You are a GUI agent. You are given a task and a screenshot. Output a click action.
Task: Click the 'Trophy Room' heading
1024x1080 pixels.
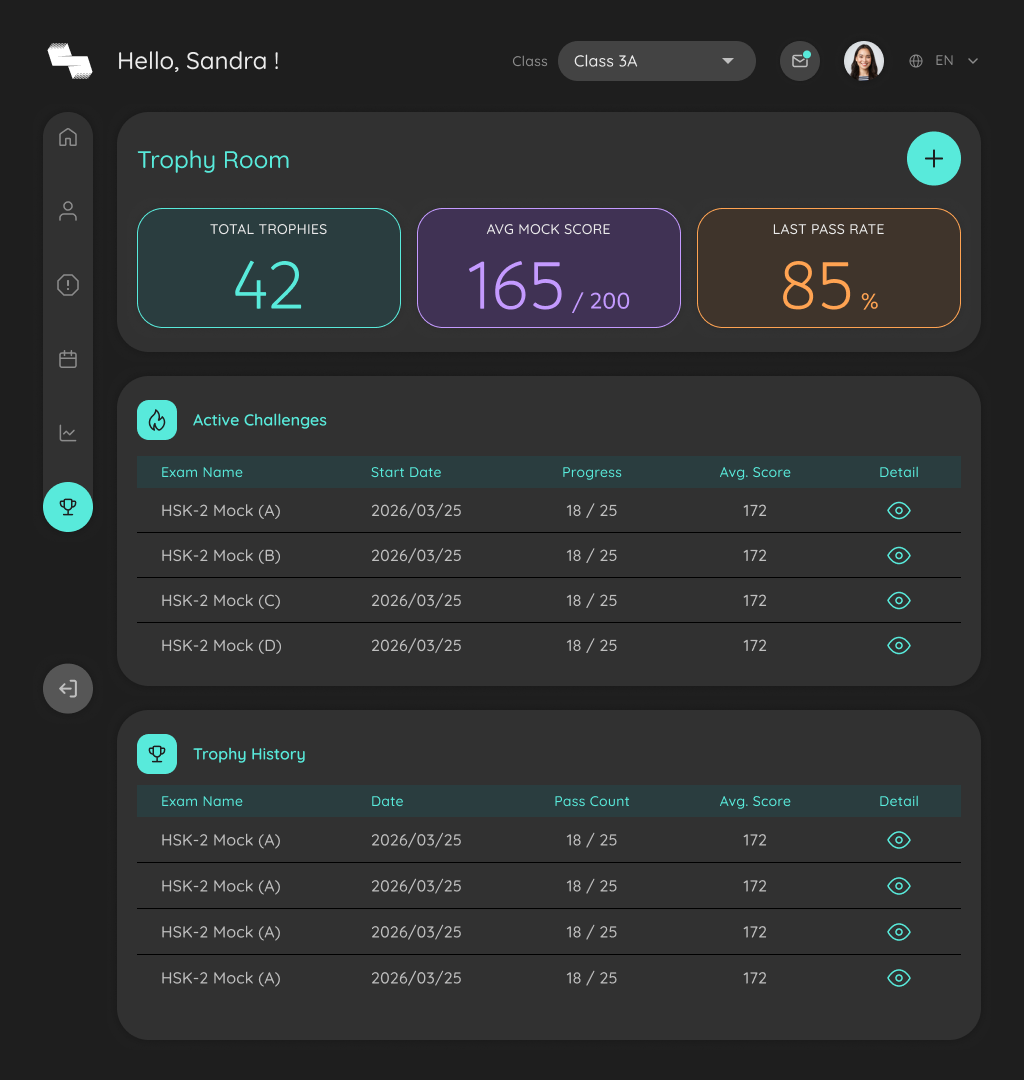[213, 160]
